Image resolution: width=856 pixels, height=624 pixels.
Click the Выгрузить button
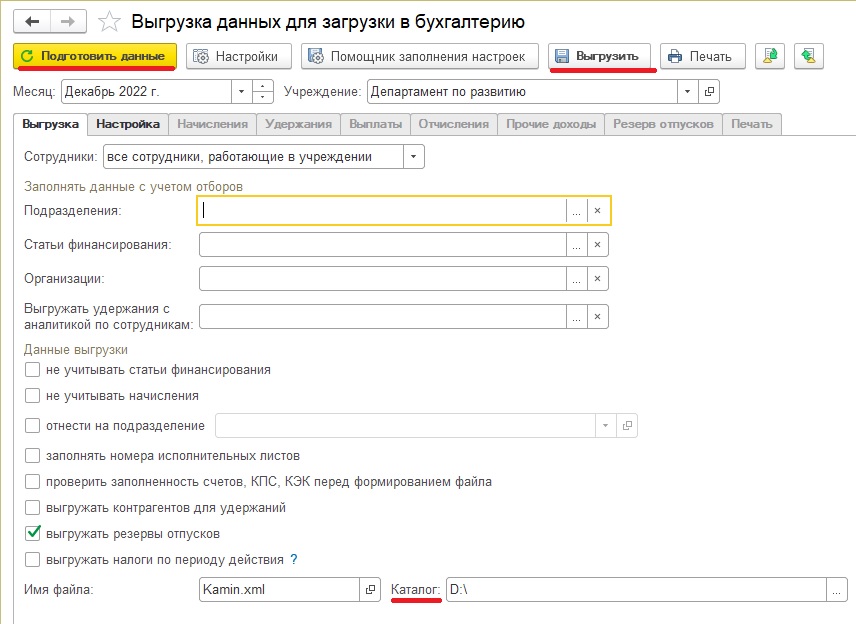click(x=600, y=56)
